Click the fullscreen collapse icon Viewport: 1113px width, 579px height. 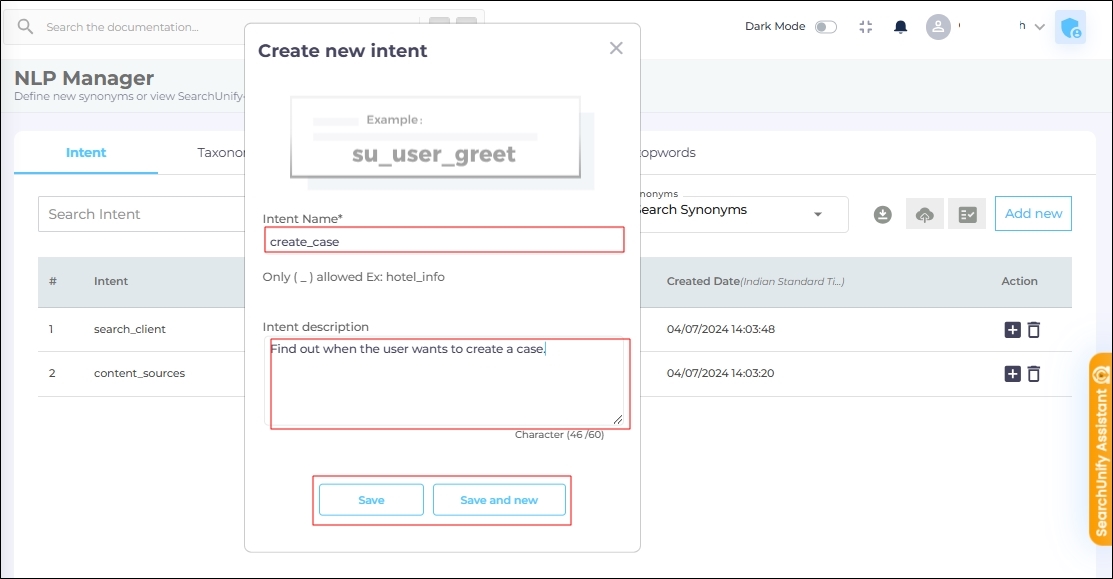[866, 27]
